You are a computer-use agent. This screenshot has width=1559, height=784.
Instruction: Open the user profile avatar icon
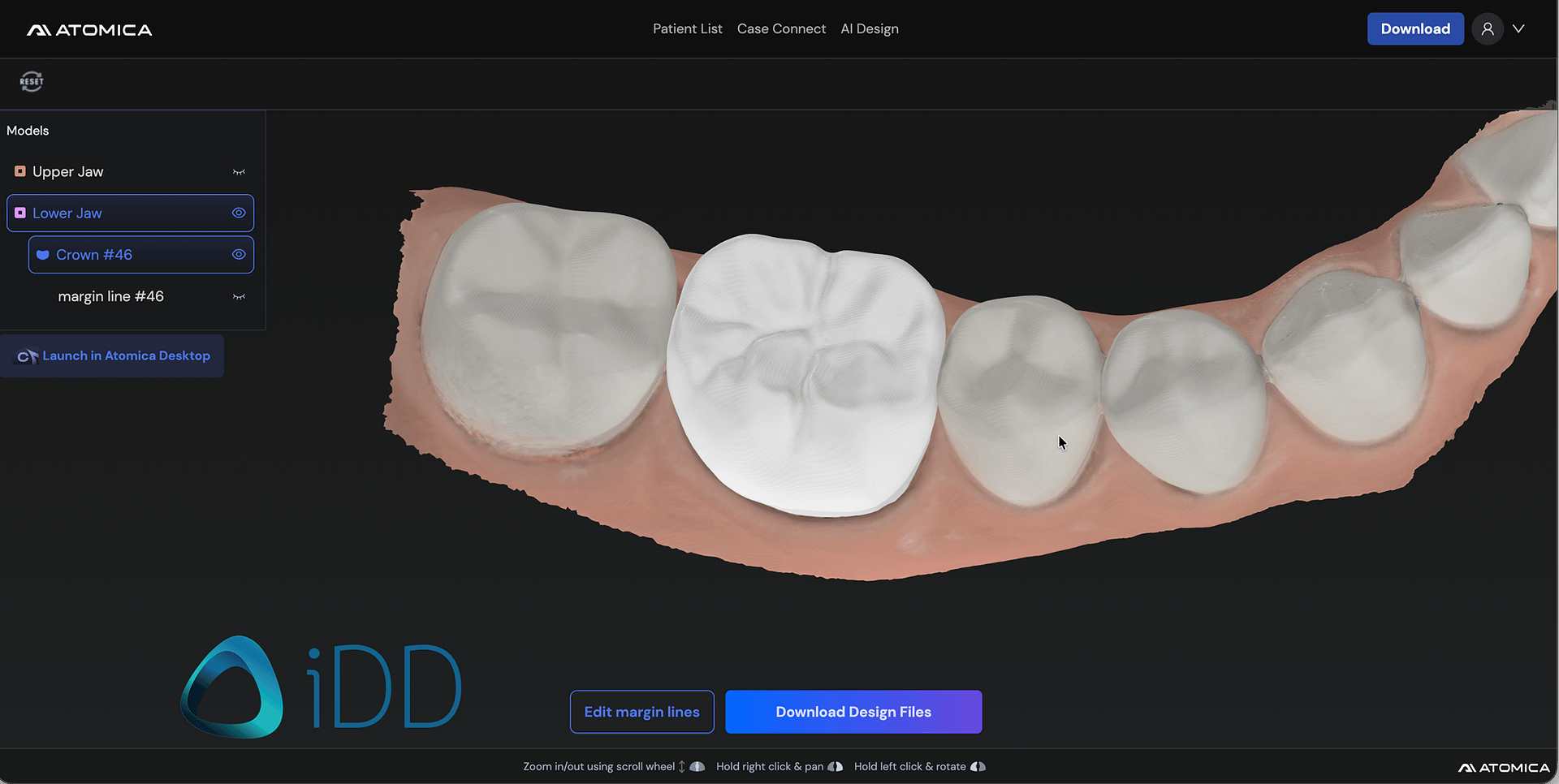(x=1487, y=29)
